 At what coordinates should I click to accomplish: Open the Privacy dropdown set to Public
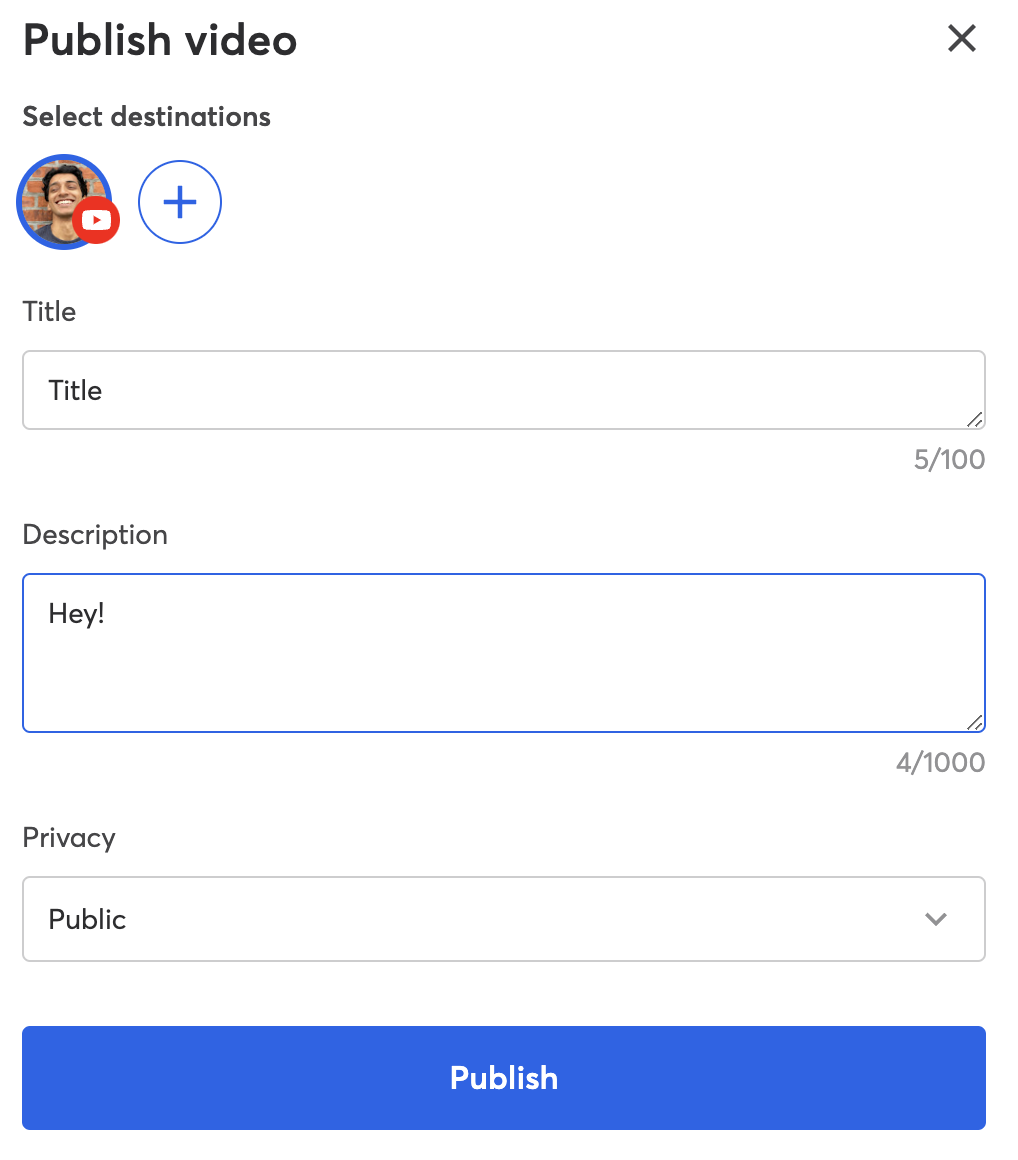(503, 919)
